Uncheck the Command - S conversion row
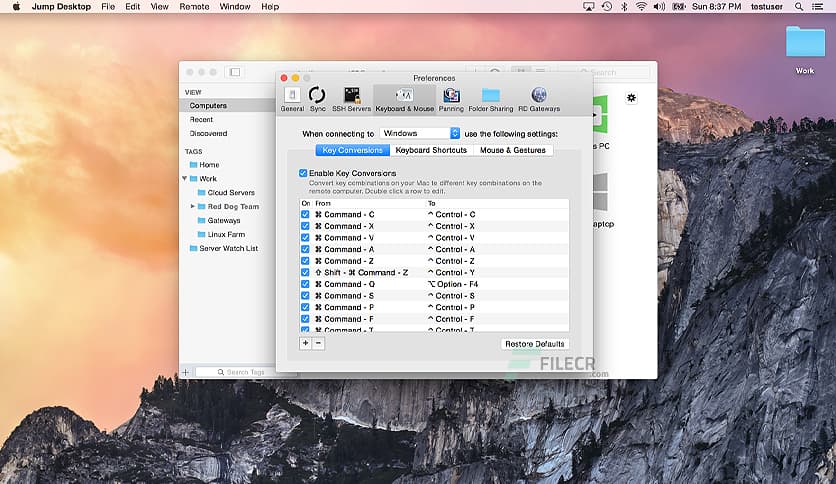Viewport: 836px width, 484px height. 305,296
